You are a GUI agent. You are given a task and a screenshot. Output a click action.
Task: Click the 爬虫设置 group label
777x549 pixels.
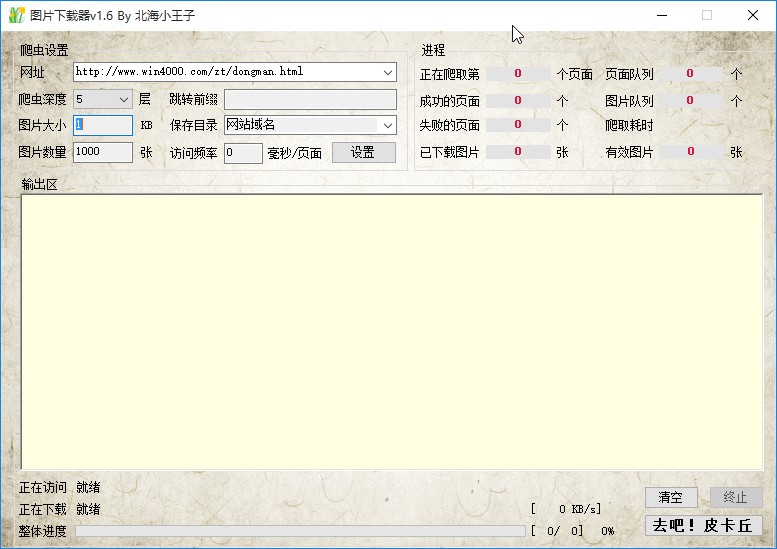coord(44,50)
